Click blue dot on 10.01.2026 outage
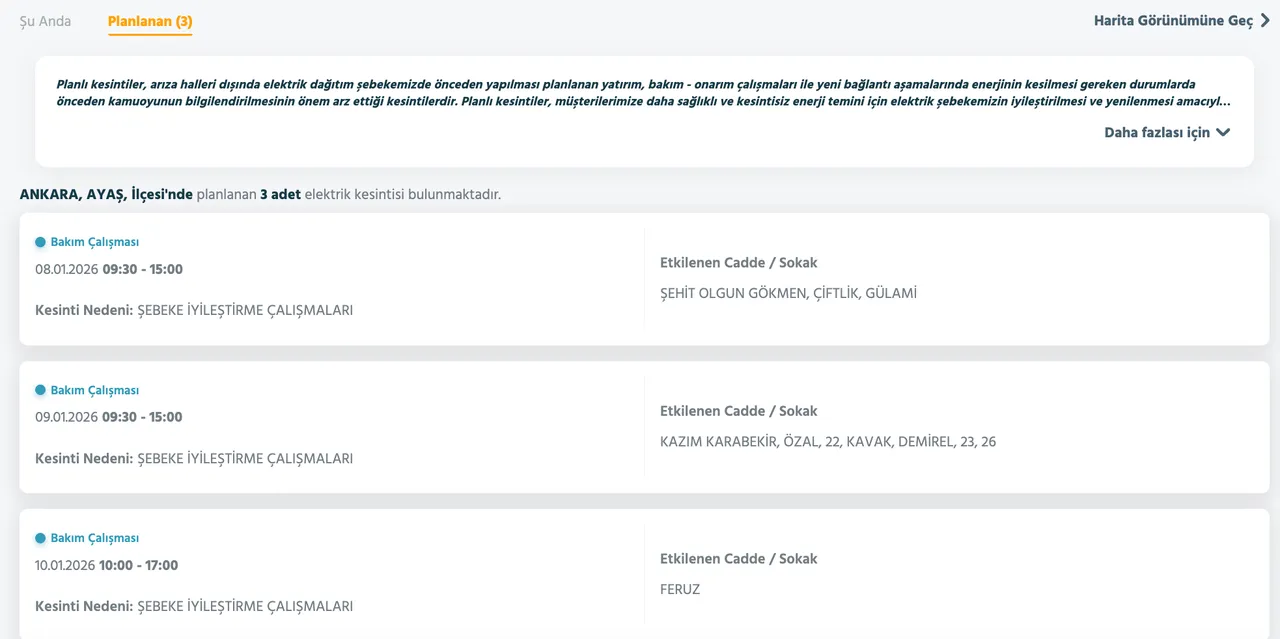The image size is (1280, 639). [40, 538]
